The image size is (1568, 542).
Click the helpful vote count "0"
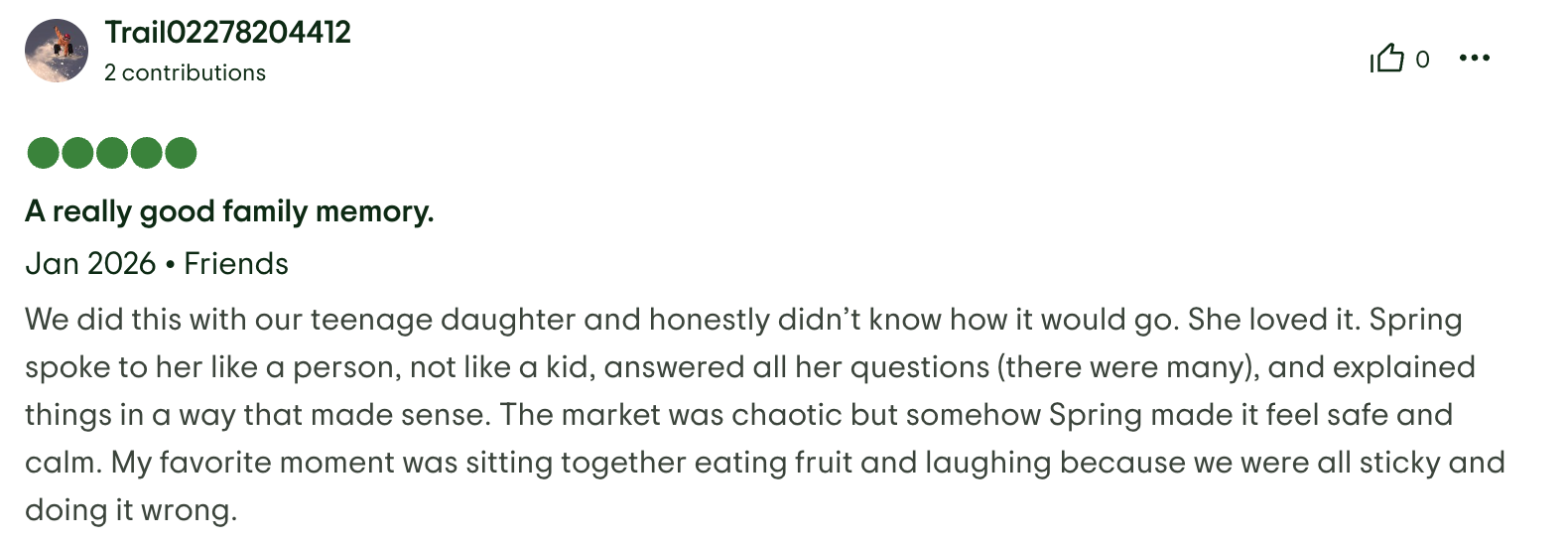pyautogui.click(x=1422, y=60)
